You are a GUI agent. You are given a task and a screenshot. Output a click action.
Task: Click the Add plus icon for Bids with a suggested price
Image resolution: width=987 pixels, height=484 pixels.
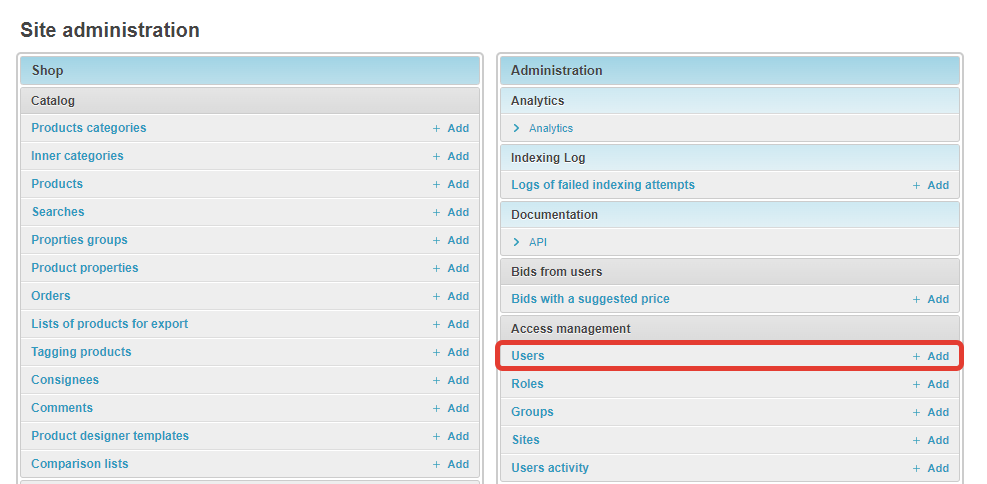coord(917,299)
